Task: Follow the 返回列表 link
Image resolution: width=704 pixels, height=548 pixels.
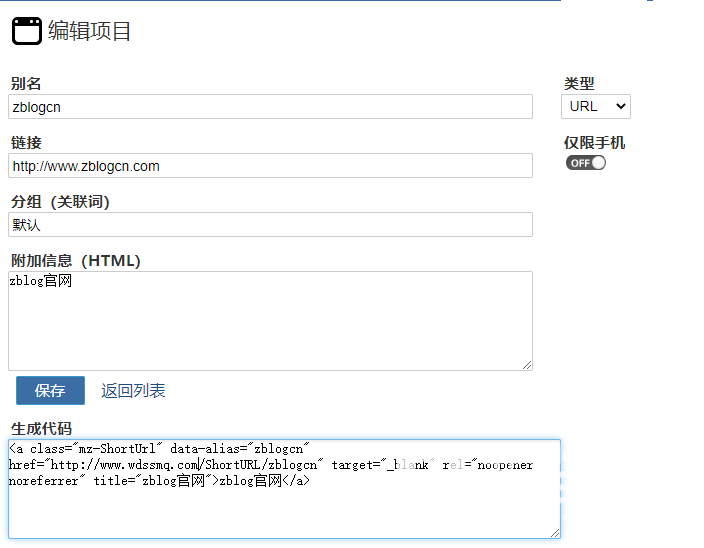Action: [x=133, y=391]
